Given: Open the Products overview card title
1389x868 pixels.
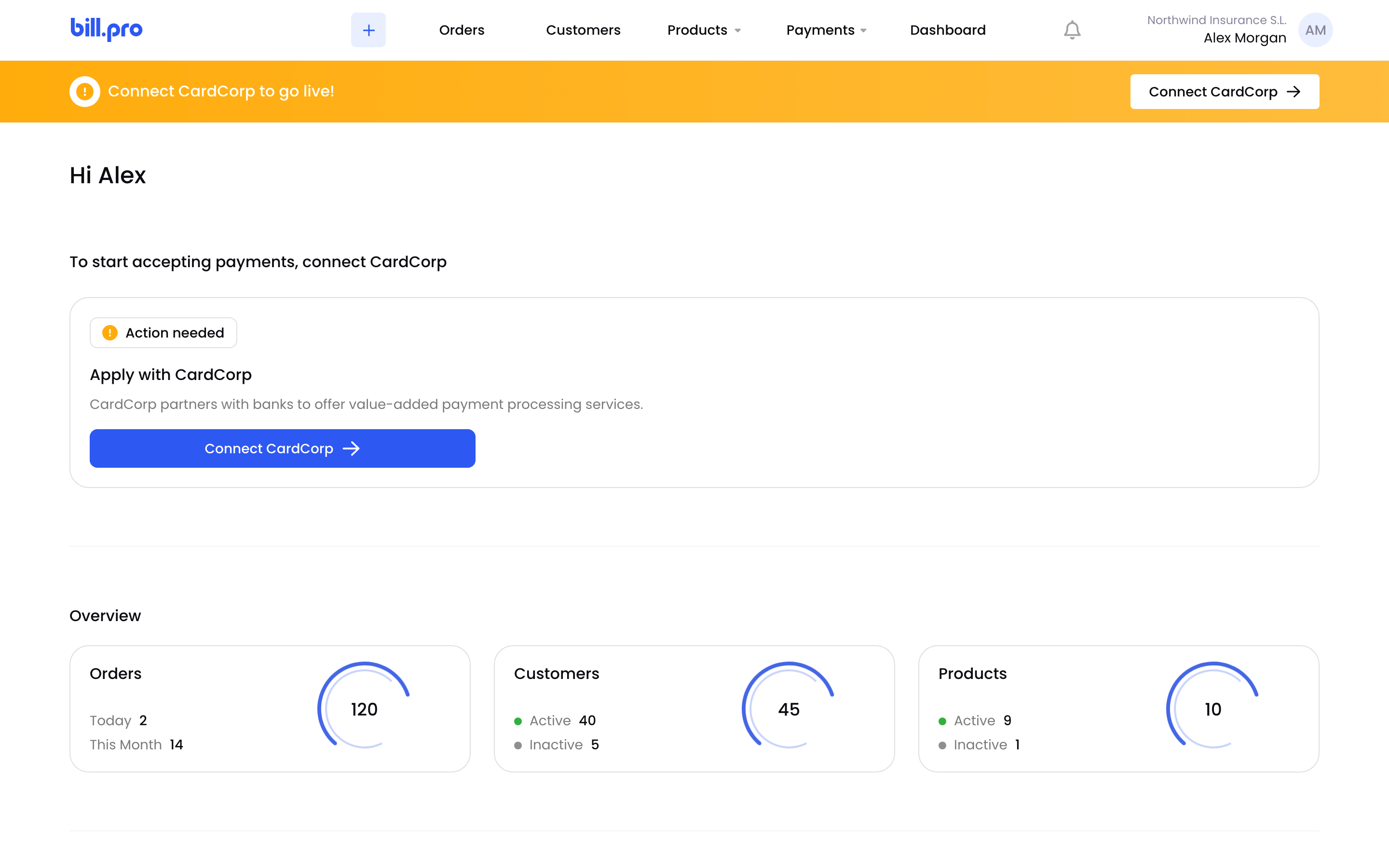Looking at the screenshot, I should [972, 673].
